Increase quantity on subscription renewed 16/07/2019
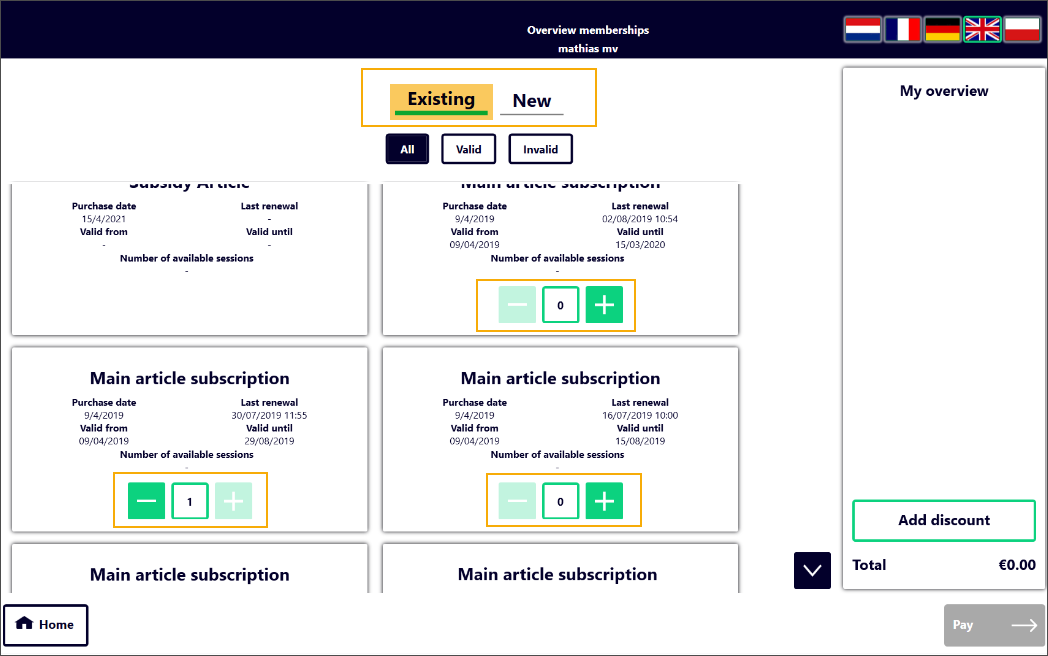 tap(604, 501)
